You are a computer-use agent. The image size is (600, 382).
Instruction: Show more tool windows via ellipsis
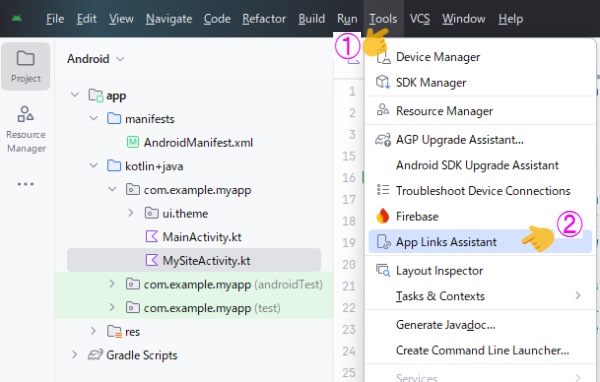pos(26,184)
